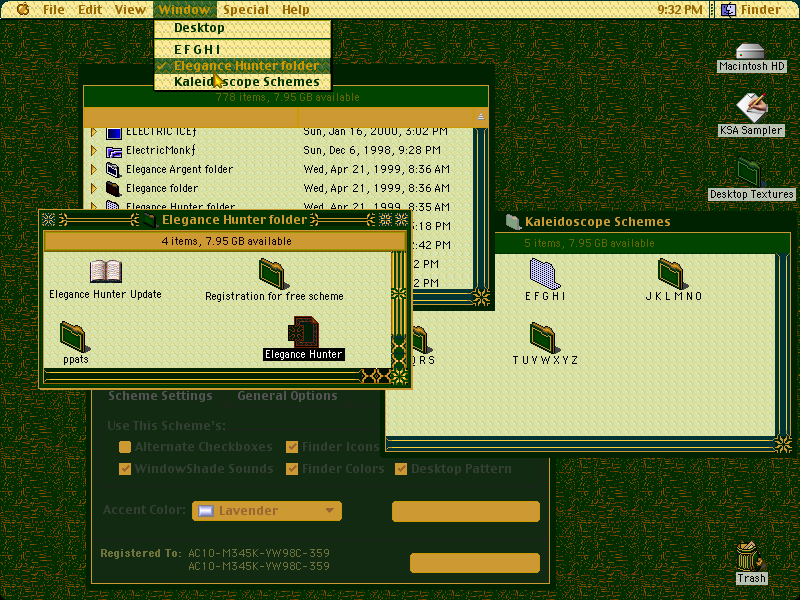Switch to the Scheme Settings tab
Screen dimensions: 800x600
[x=160, y=396]
